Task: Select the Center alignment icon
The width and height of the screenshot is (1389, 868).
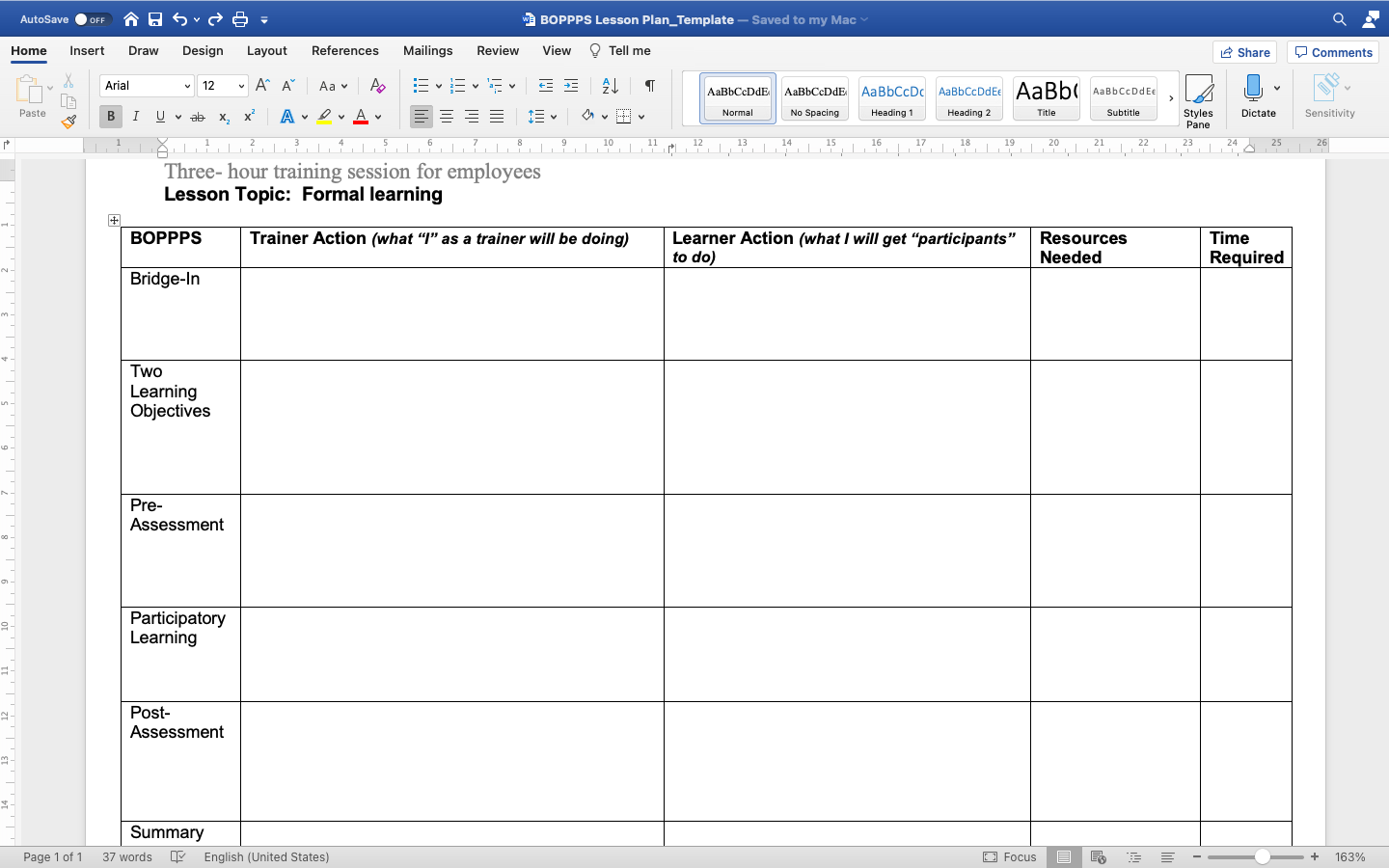Action: pyautogui.click(x=447, y=116)
